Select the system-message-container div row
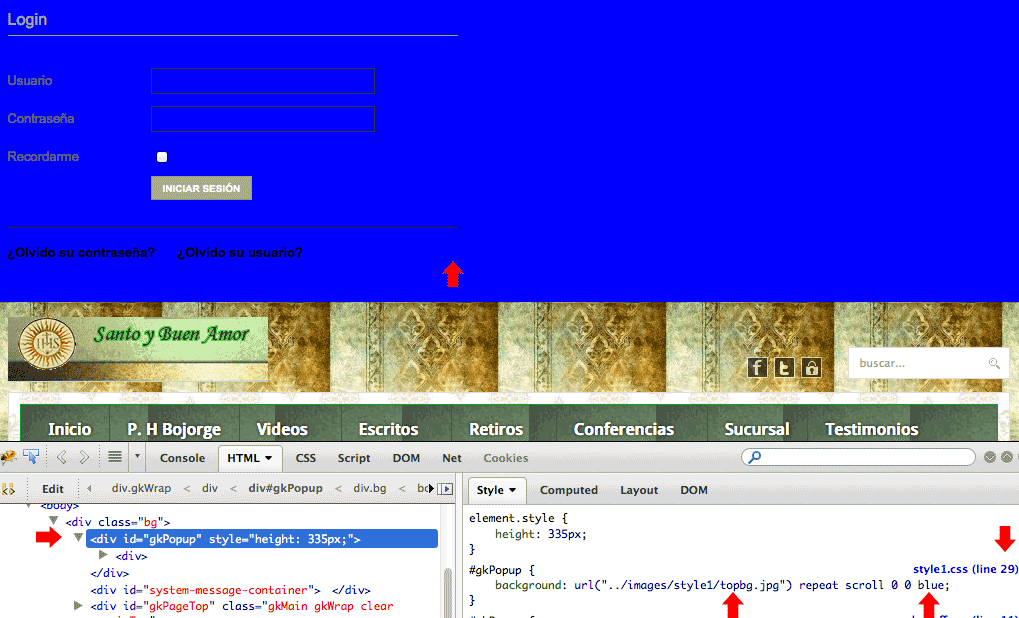This screenshot has height=618, width=1019. 231,590
